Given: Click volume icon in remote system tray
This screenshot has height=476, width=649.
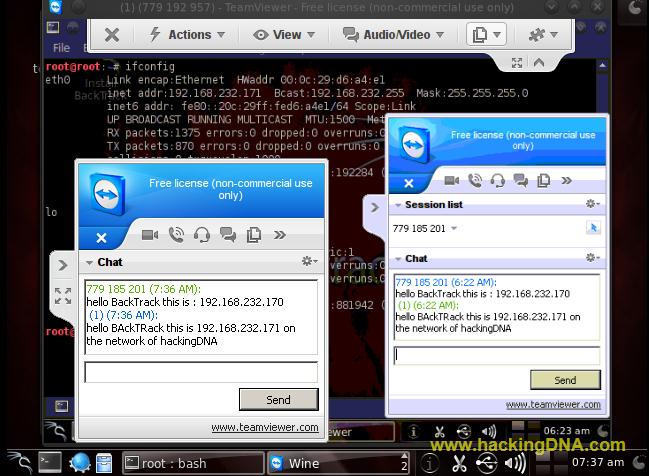Looking at the screenshot, I should click(489, 432).
